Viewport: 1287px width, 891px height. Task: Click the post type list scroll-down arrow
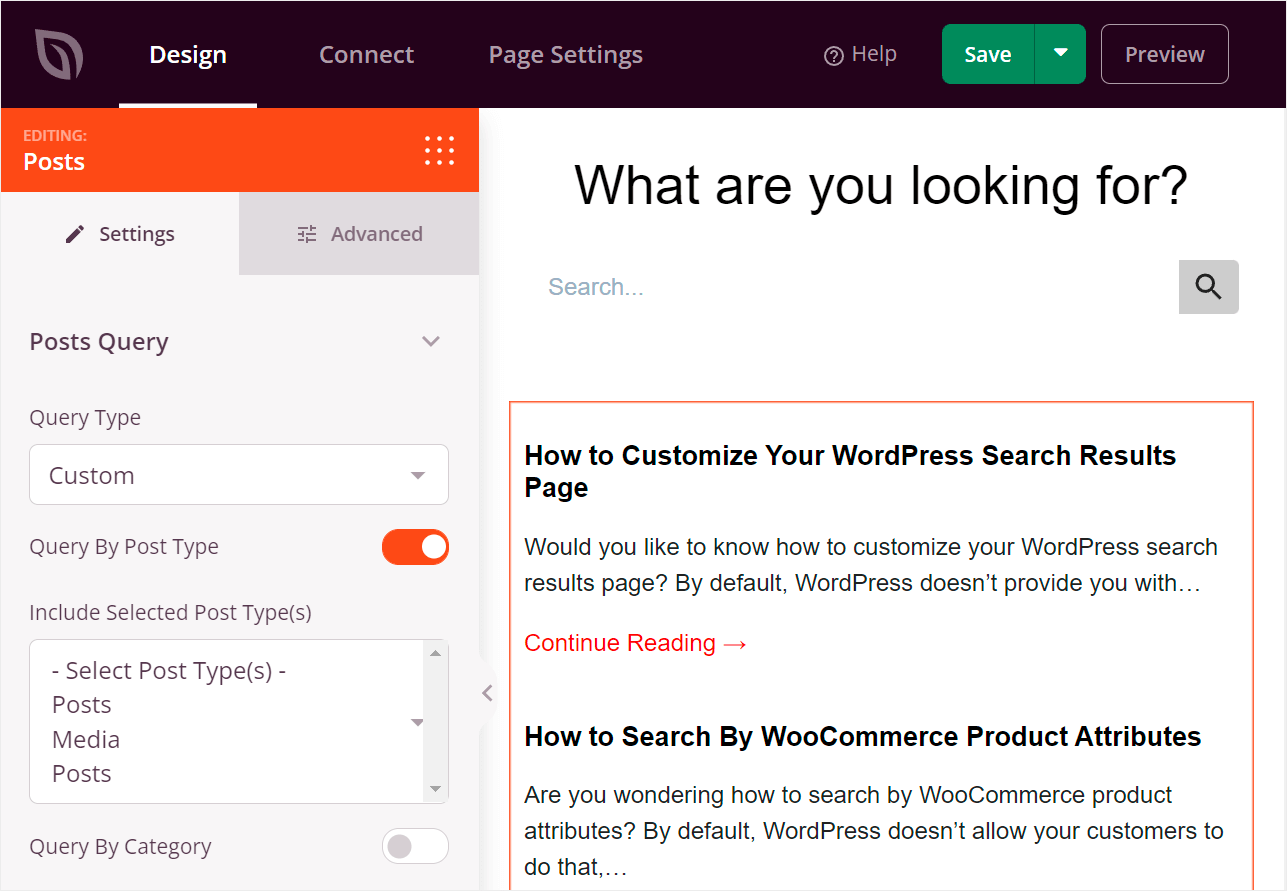435,790
